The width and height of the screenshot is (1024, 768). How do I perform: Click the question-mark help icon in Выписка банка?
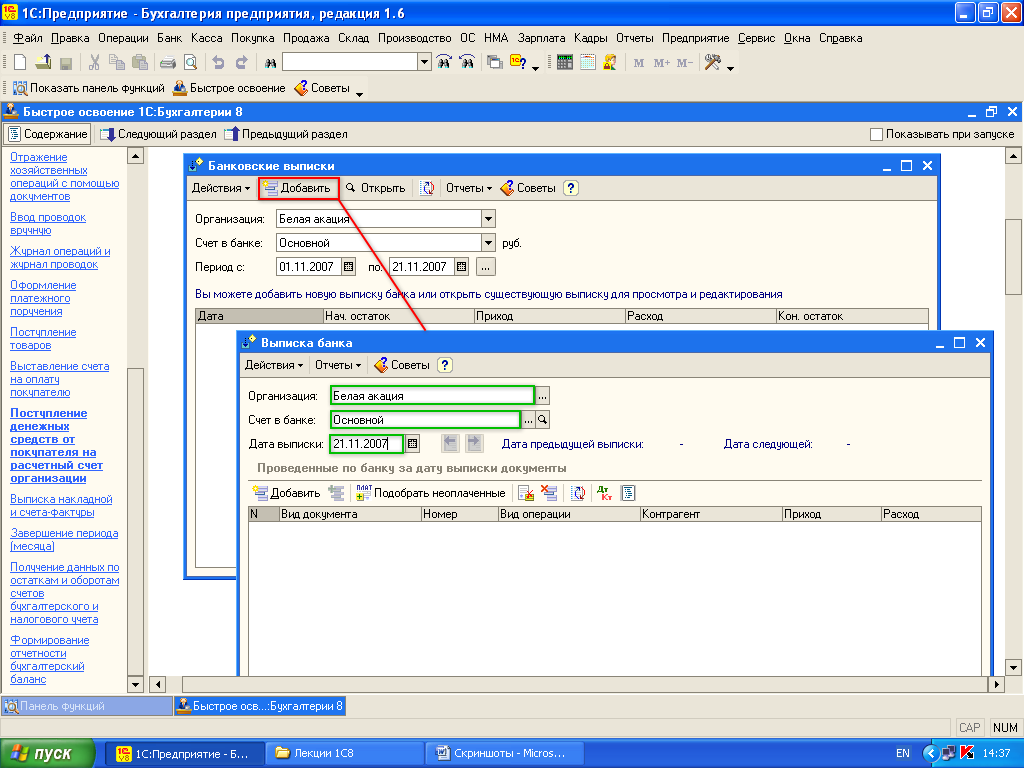[445, 365]
